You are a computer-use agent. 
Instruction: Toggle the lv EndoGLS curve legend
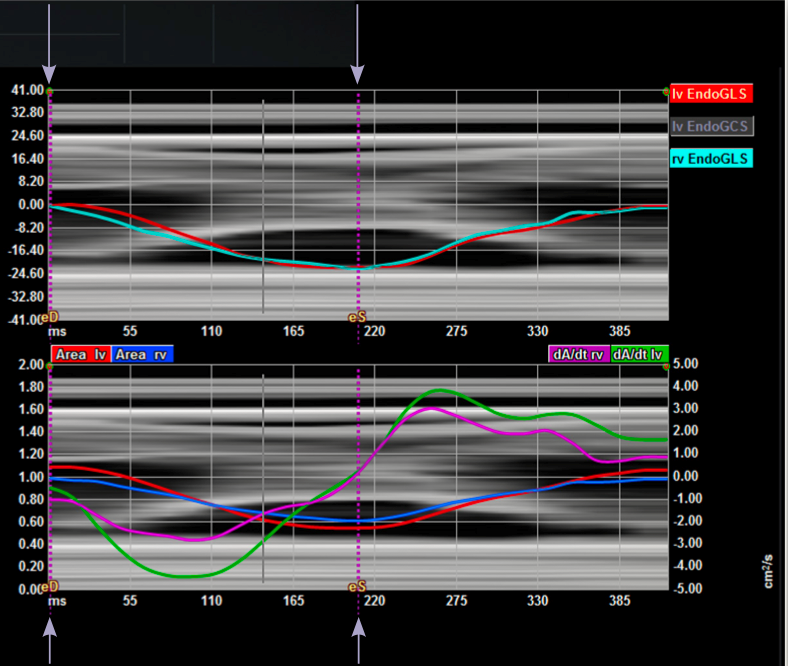click(711, 93)
